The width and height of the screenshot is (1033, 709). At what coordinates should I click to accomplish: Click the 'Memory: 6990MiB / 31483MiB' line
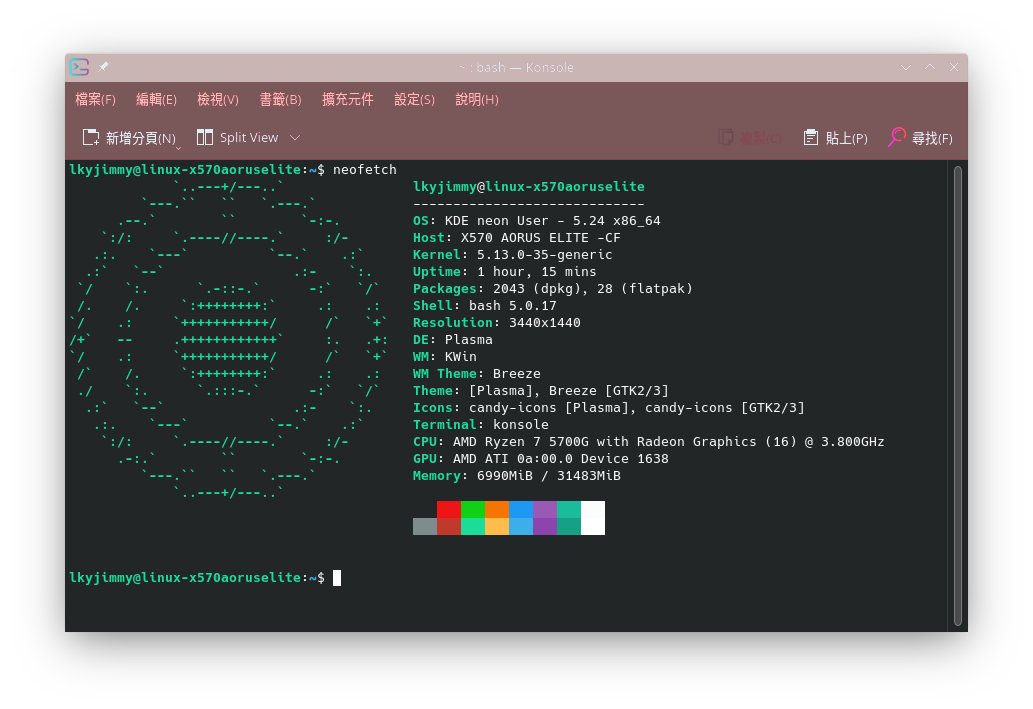(x=516, y=476)
